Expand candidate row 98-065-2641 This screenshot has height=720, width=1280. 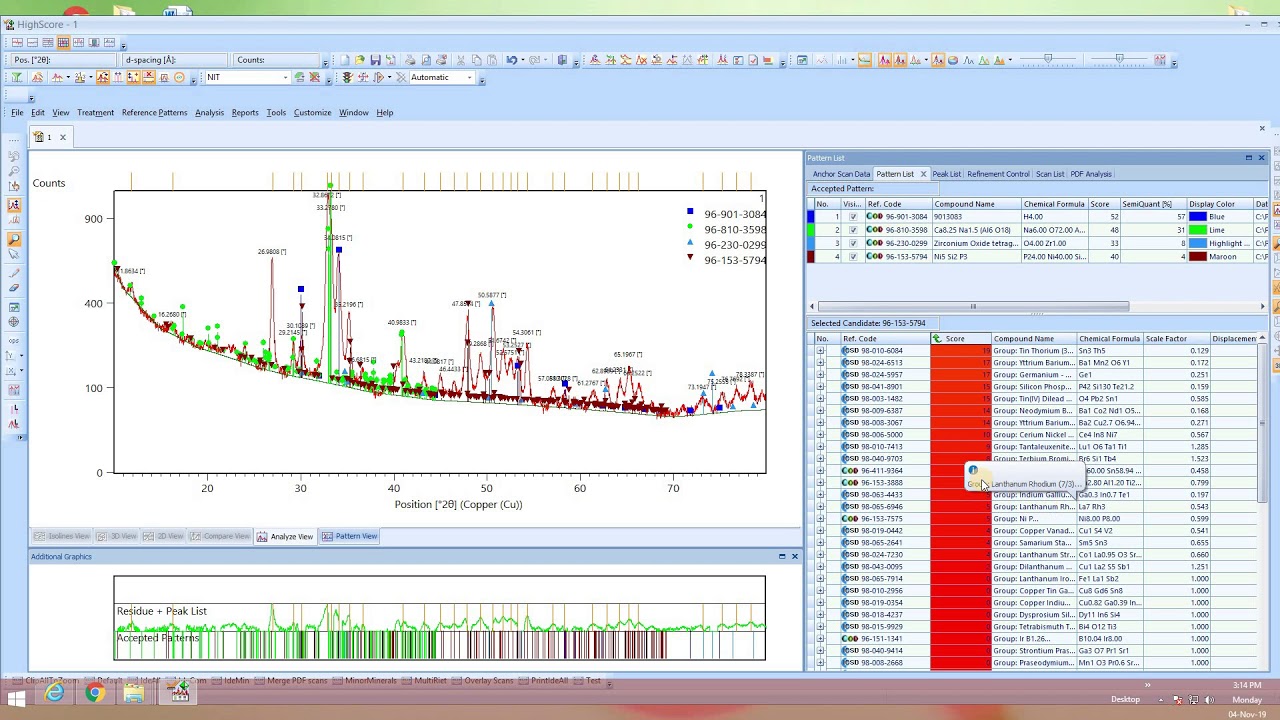coord(821,543)
